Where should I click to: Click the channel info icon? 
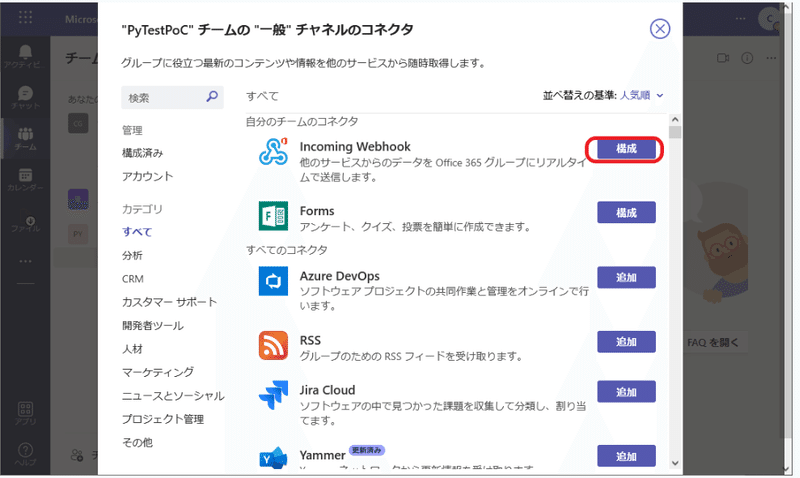click(747, 58)
